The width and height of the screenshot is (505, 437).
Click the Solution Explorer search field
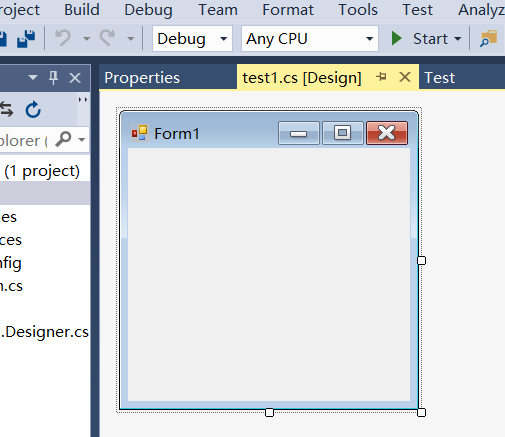pos(25,140)
